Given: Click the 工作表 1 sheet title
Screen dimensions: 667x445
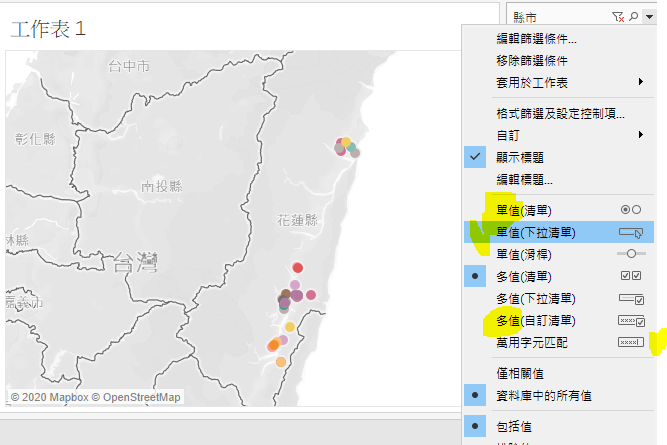Looking at the screenshot, I should [x=48, y=29].
